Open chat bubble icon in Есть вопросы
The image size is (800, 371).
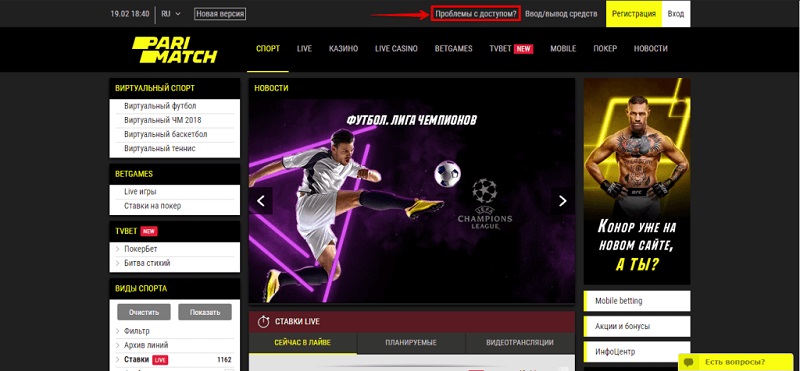tap(690, 362)
